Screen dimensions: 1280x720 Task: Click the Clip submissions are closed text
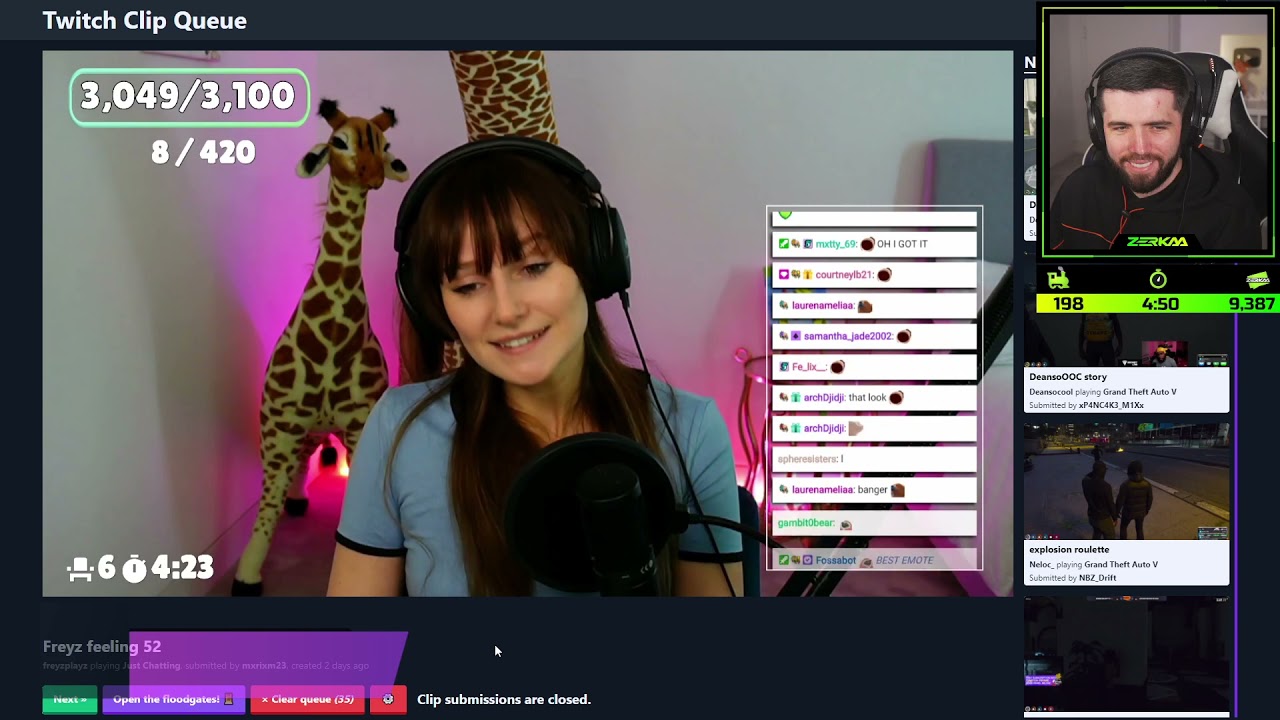[504, 699]
